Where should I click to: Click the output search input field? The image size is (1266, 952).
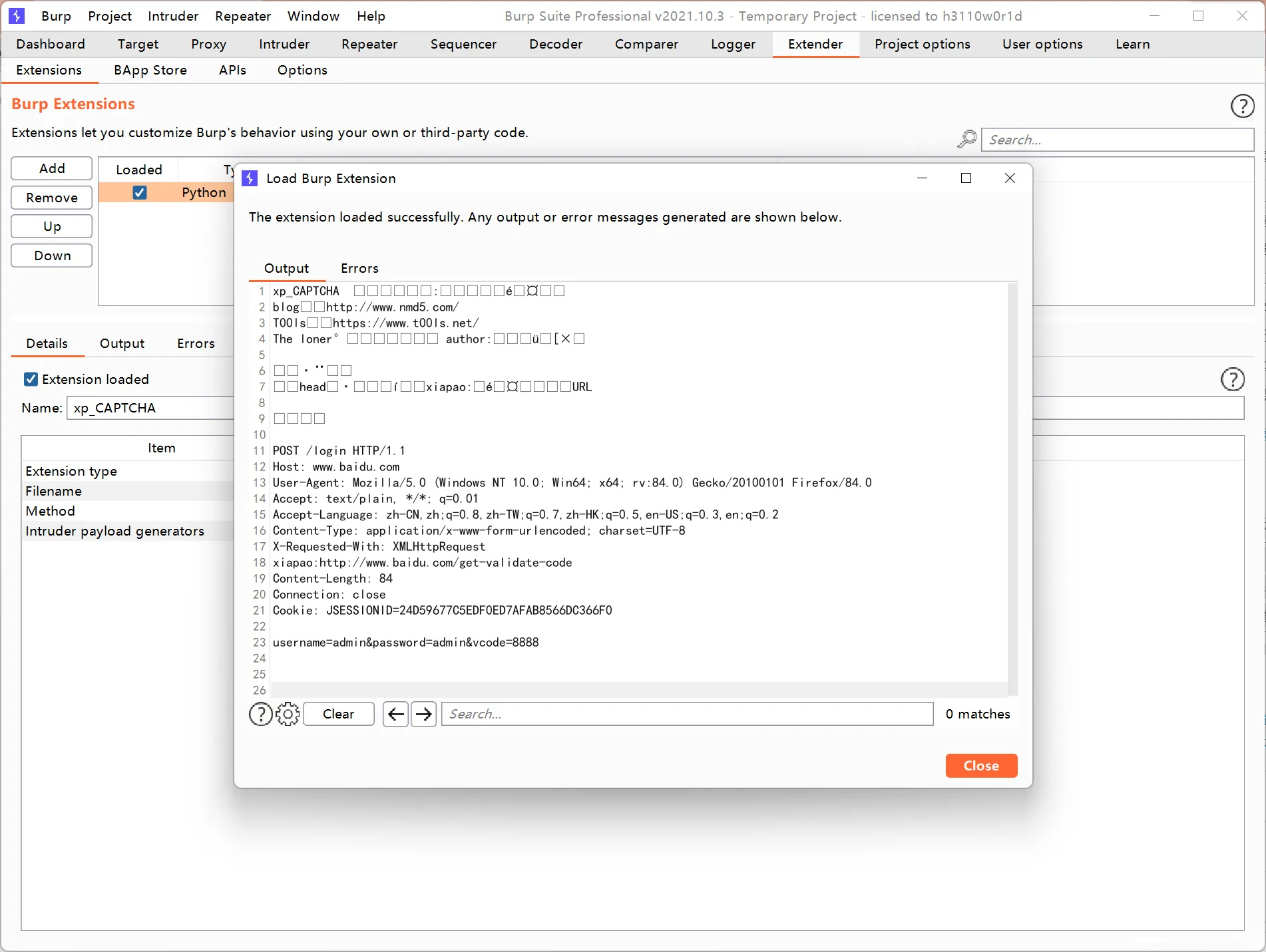(x=687, y=714)
